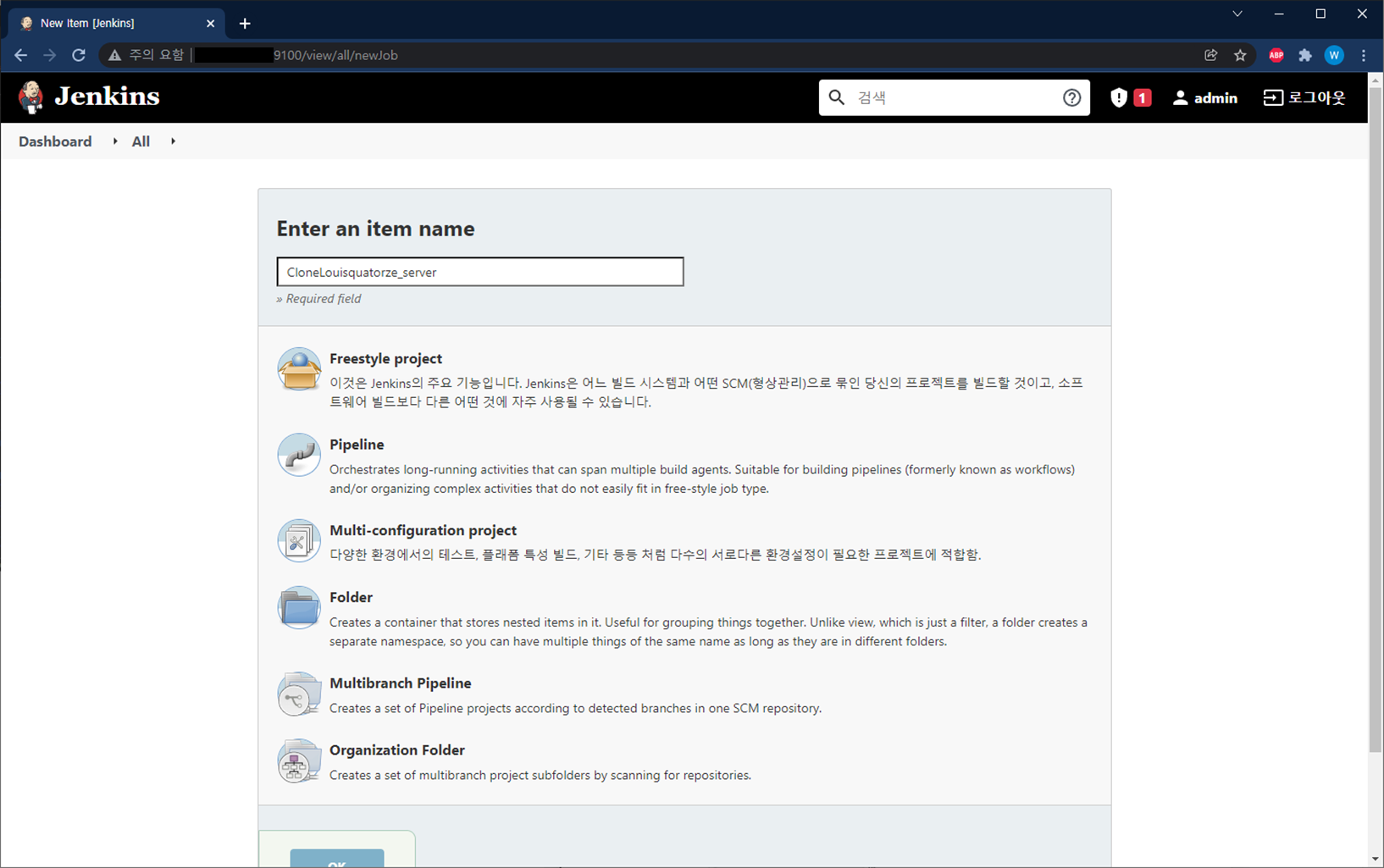Click the 주의 요함 security warning icon
This screenshot has width=1384, height=868.
[114, 55]
